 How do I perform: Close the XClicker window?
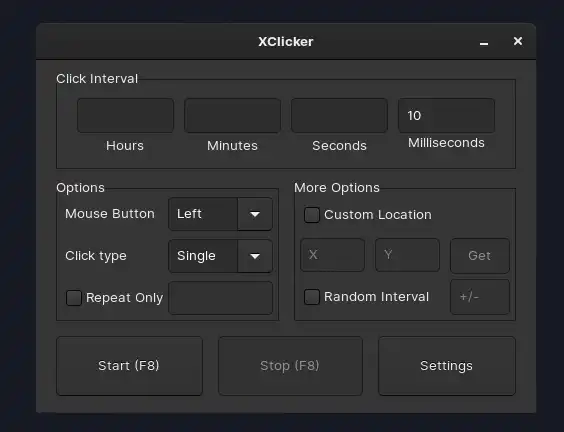pyautogui.click(x=518, y=41)
